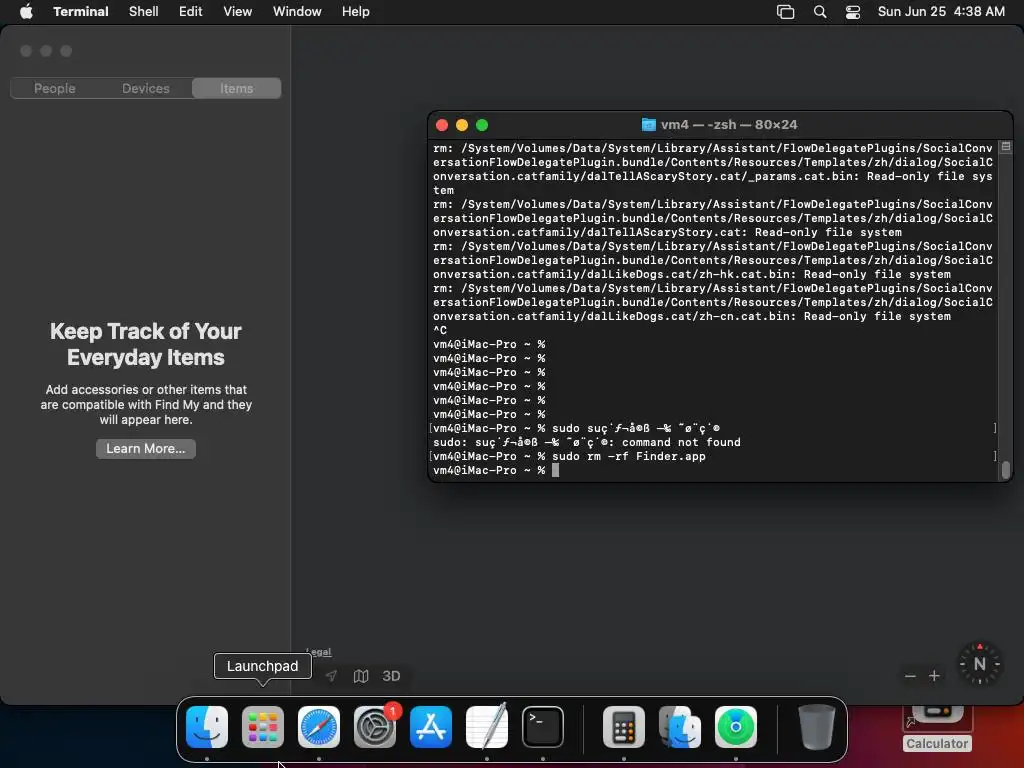Open Calculator icon in the Dock
1024x768 pixels.
(624, 727)
